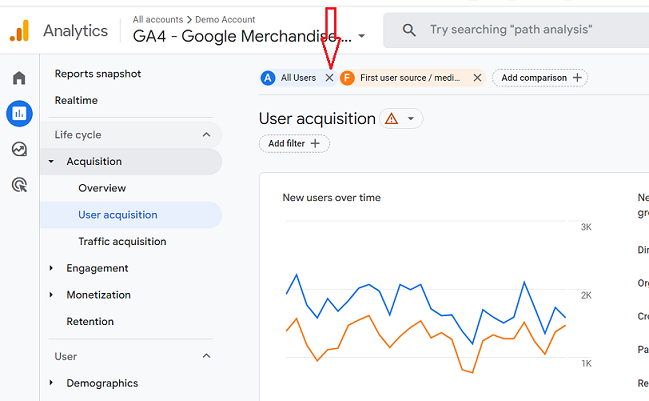Collapse the Acquisition tree arrow
Viewport: 649px width, 401px height.
tap(51, 161)
